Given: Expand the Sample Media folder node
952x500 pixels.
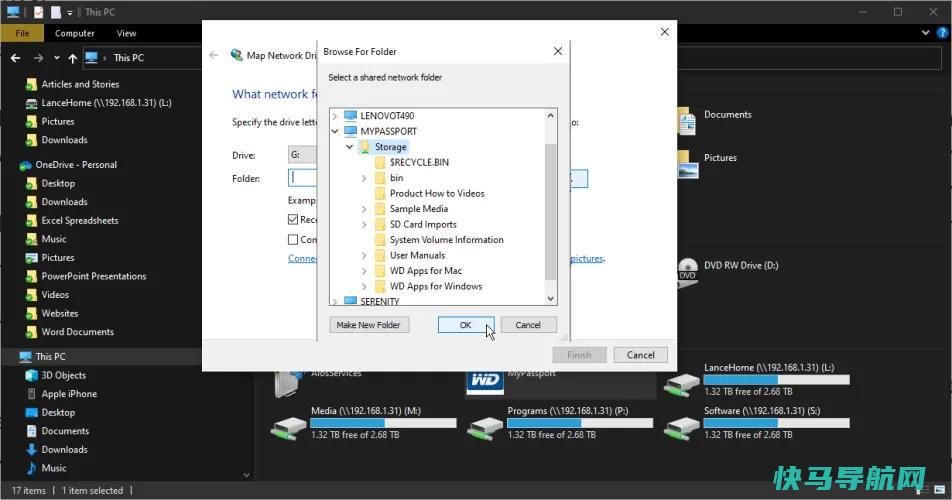Looking at the screenshot, I should pos(364,209).
